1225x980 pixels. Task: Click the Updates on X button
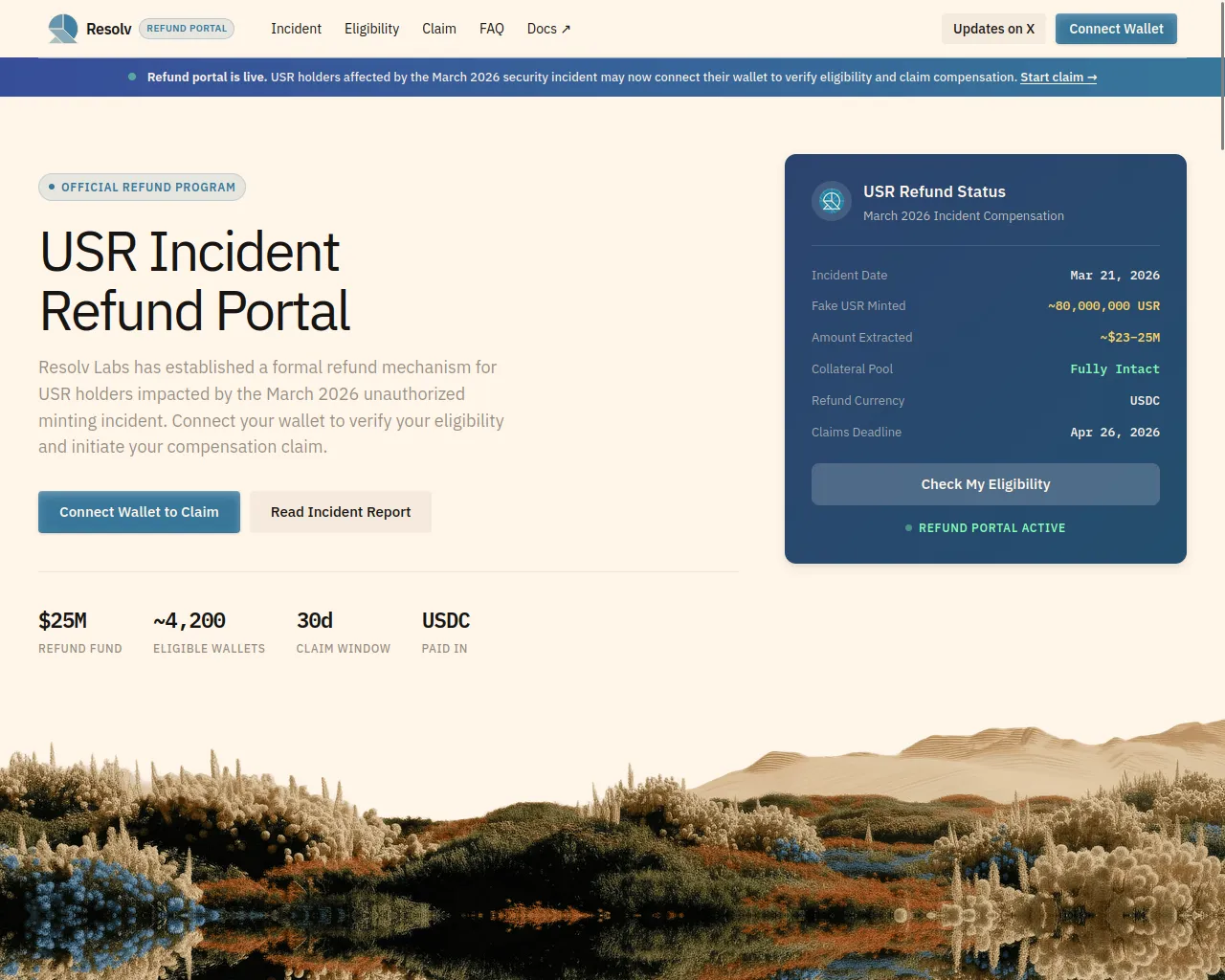993,29
